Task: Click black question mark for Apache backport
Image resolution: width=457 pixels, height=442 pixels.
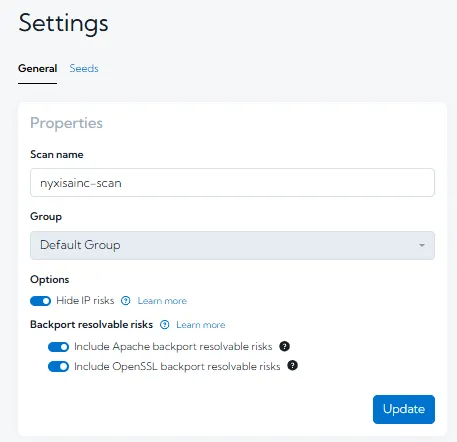Action: point(284,346)
